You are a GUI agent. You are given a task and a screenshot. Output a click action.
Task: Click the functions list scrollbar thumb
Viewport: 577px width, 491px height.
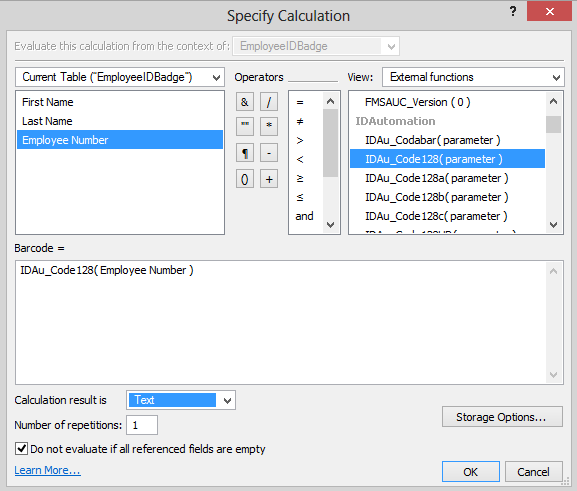click(553, 124)
